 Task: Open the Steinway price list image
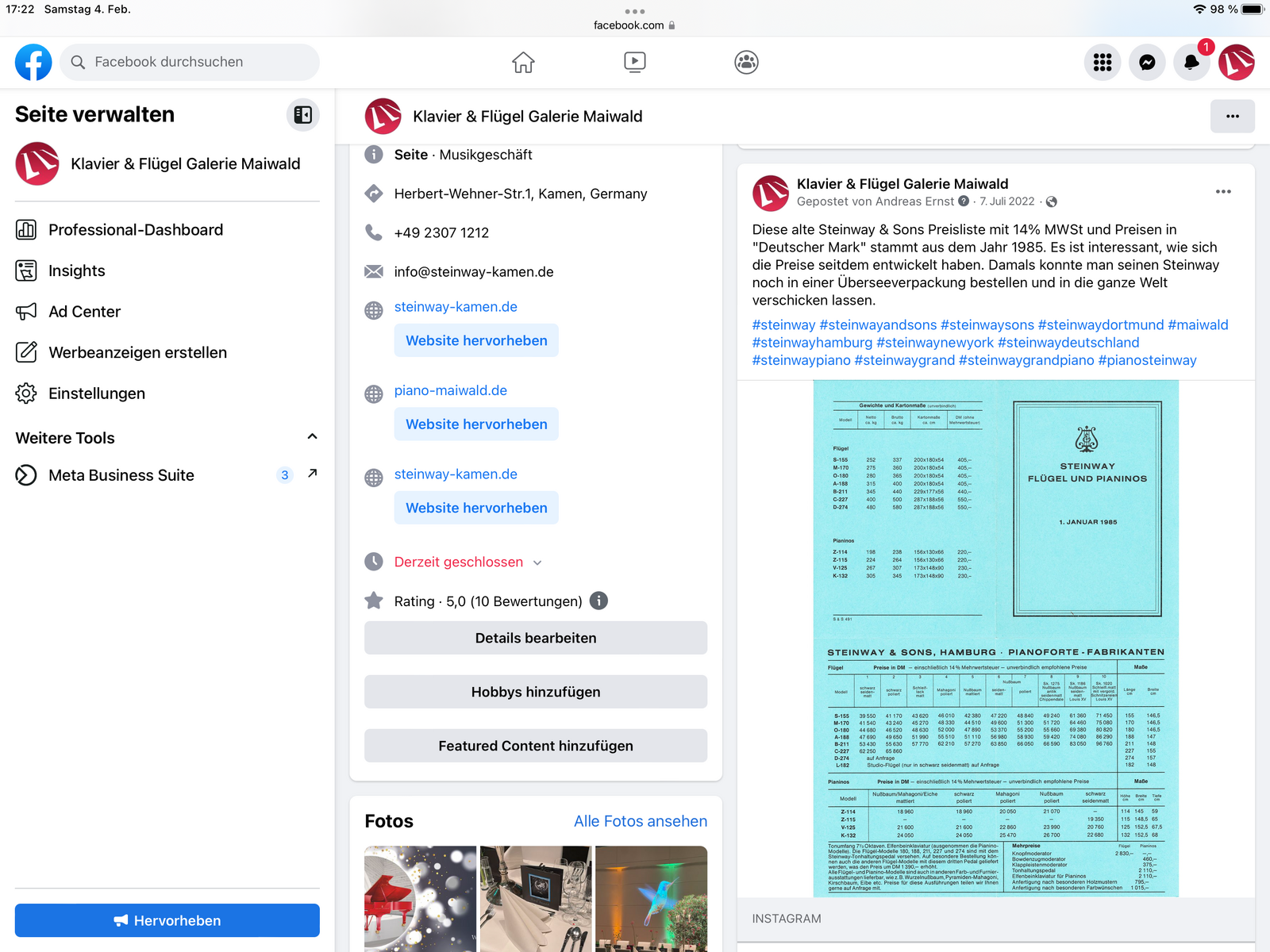coord(995,639)
